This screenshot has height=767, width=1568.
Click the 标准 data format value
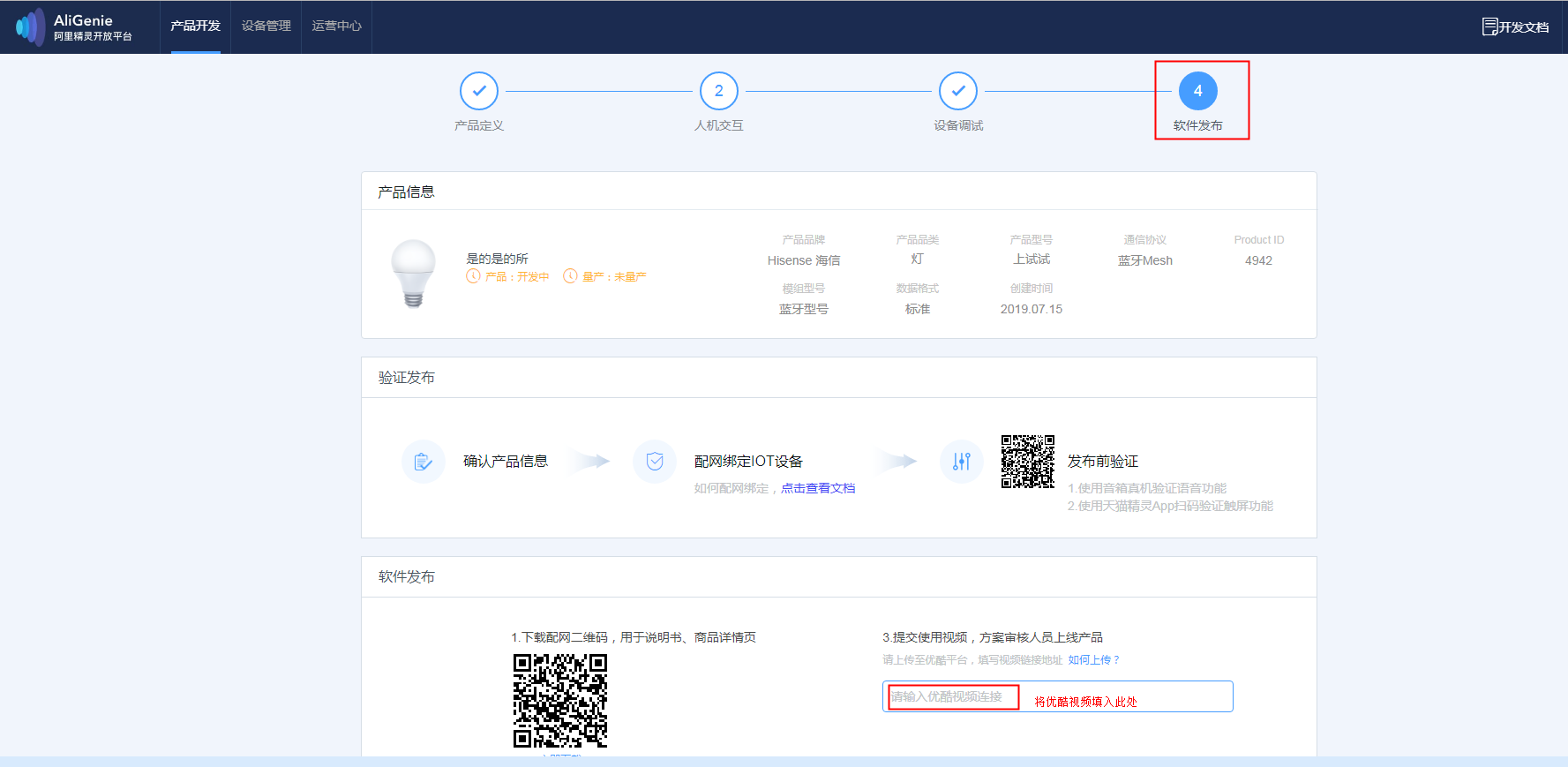click(x=918, y=309)
